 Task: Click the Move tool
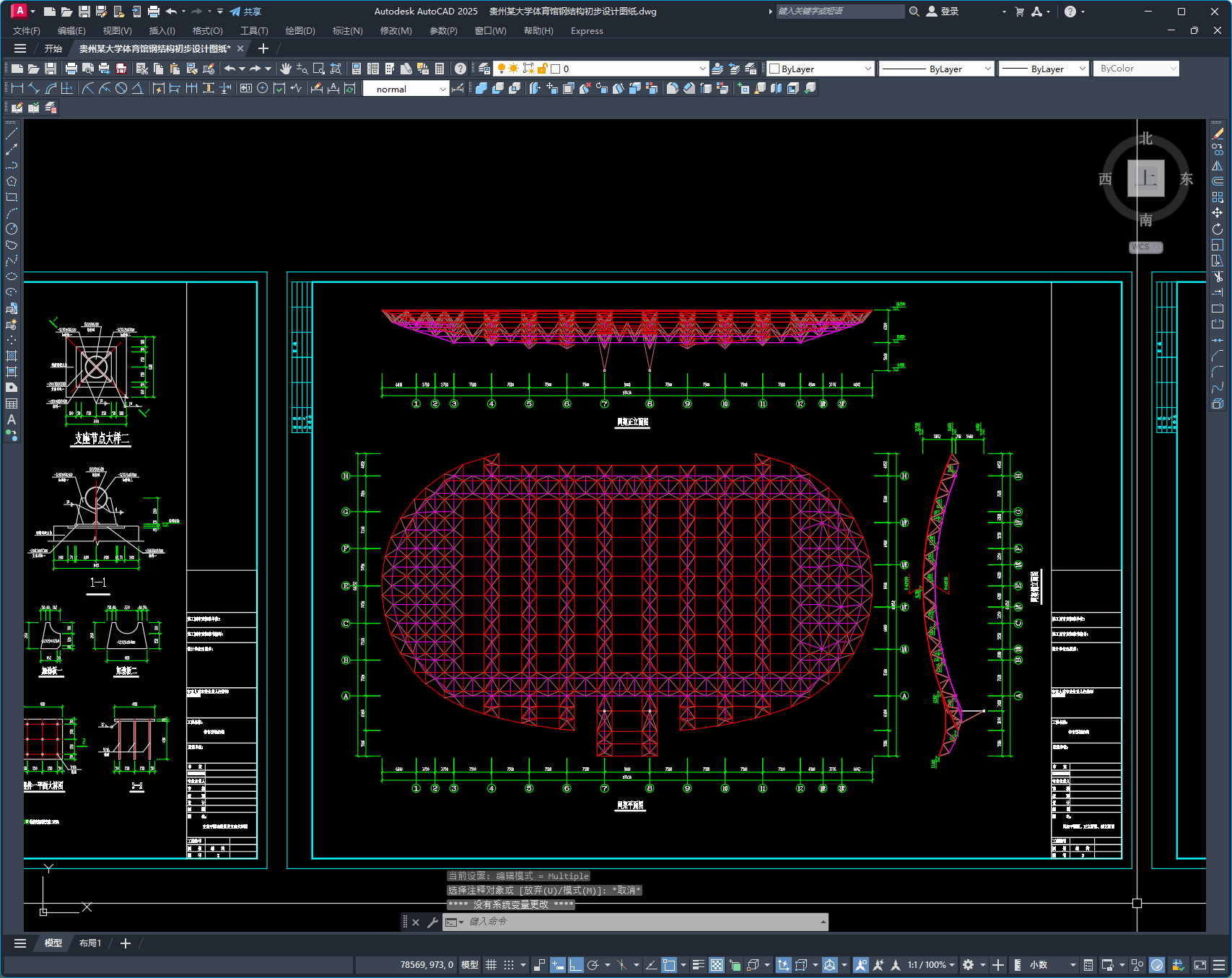[1218, 213]
